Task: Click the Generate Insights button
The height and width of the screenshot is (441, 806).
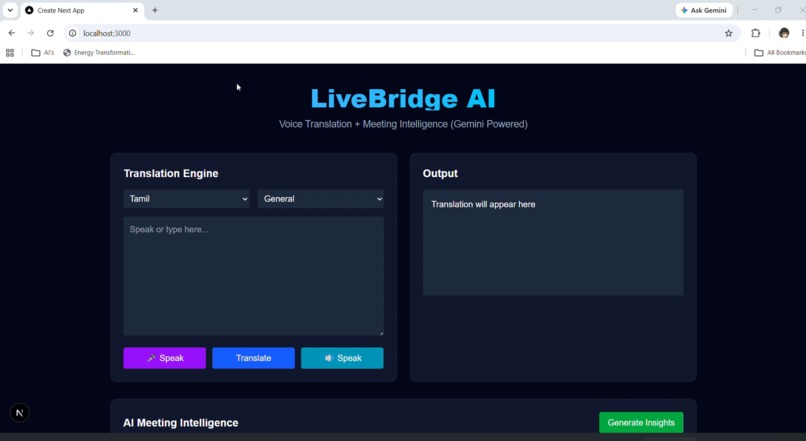Action: pyautogui.click(x=641, y=422)
